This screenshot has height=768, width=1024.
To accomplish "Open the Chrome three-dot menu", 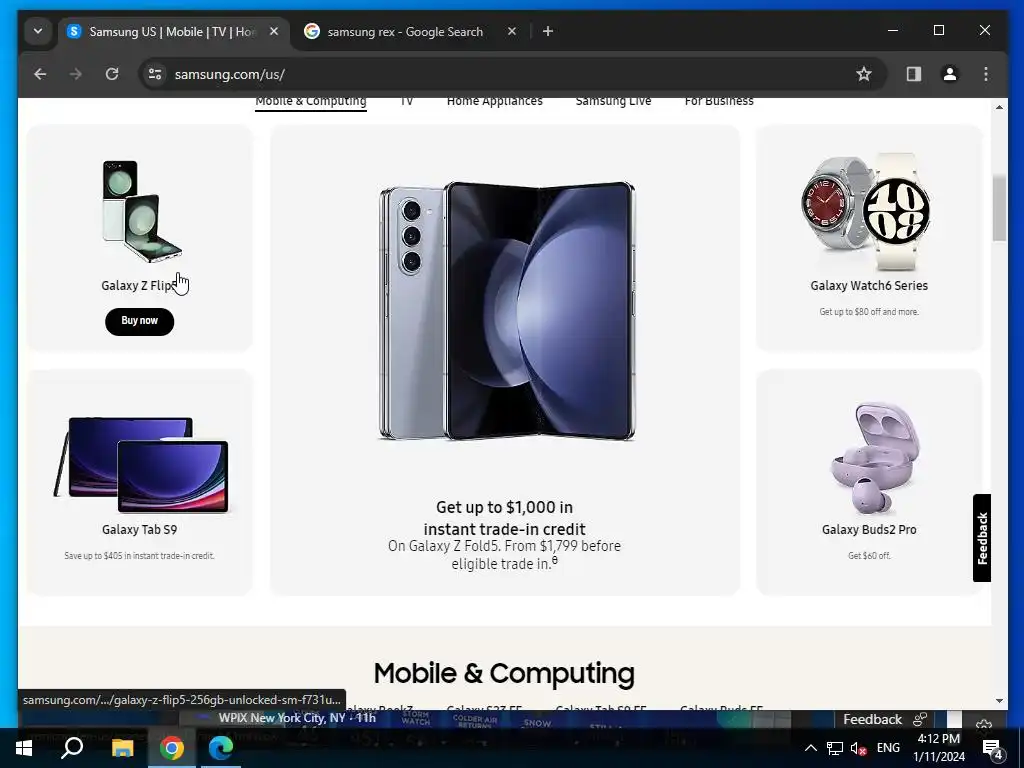I will pyautogui.click(x=985, y=74).
